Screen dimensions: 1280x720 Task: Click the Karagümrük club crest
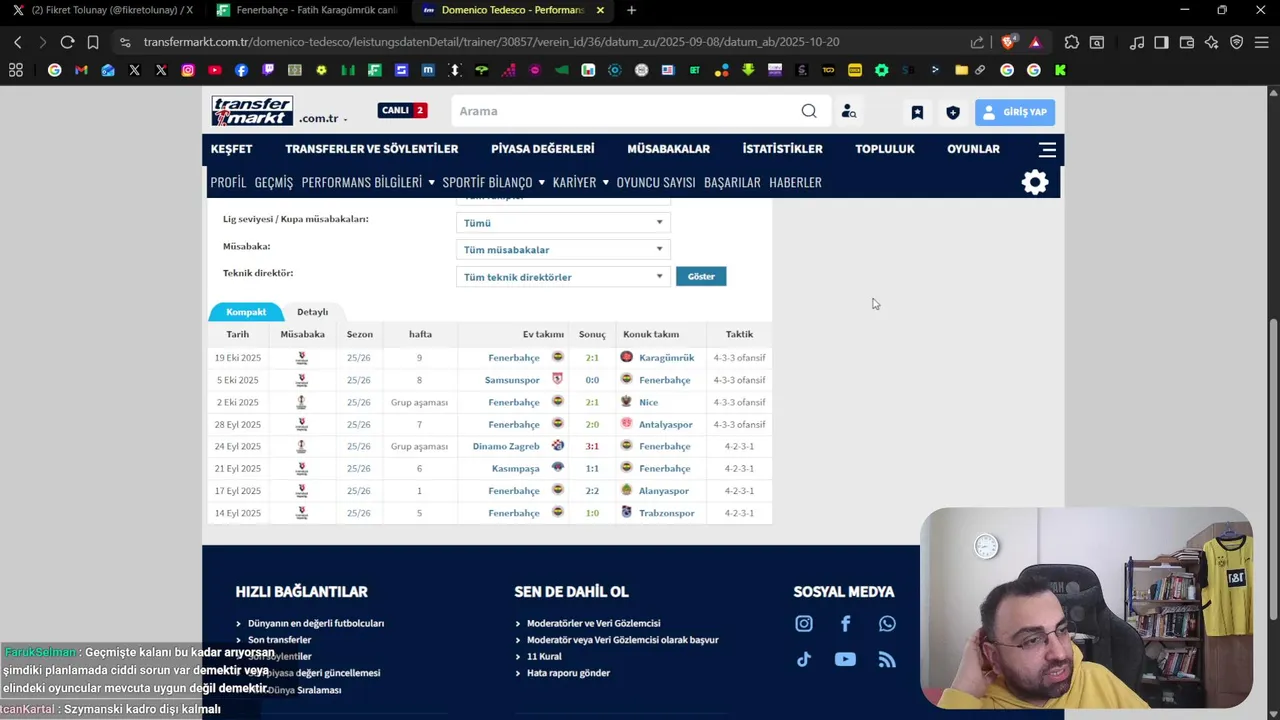click(x=626, y=357)
